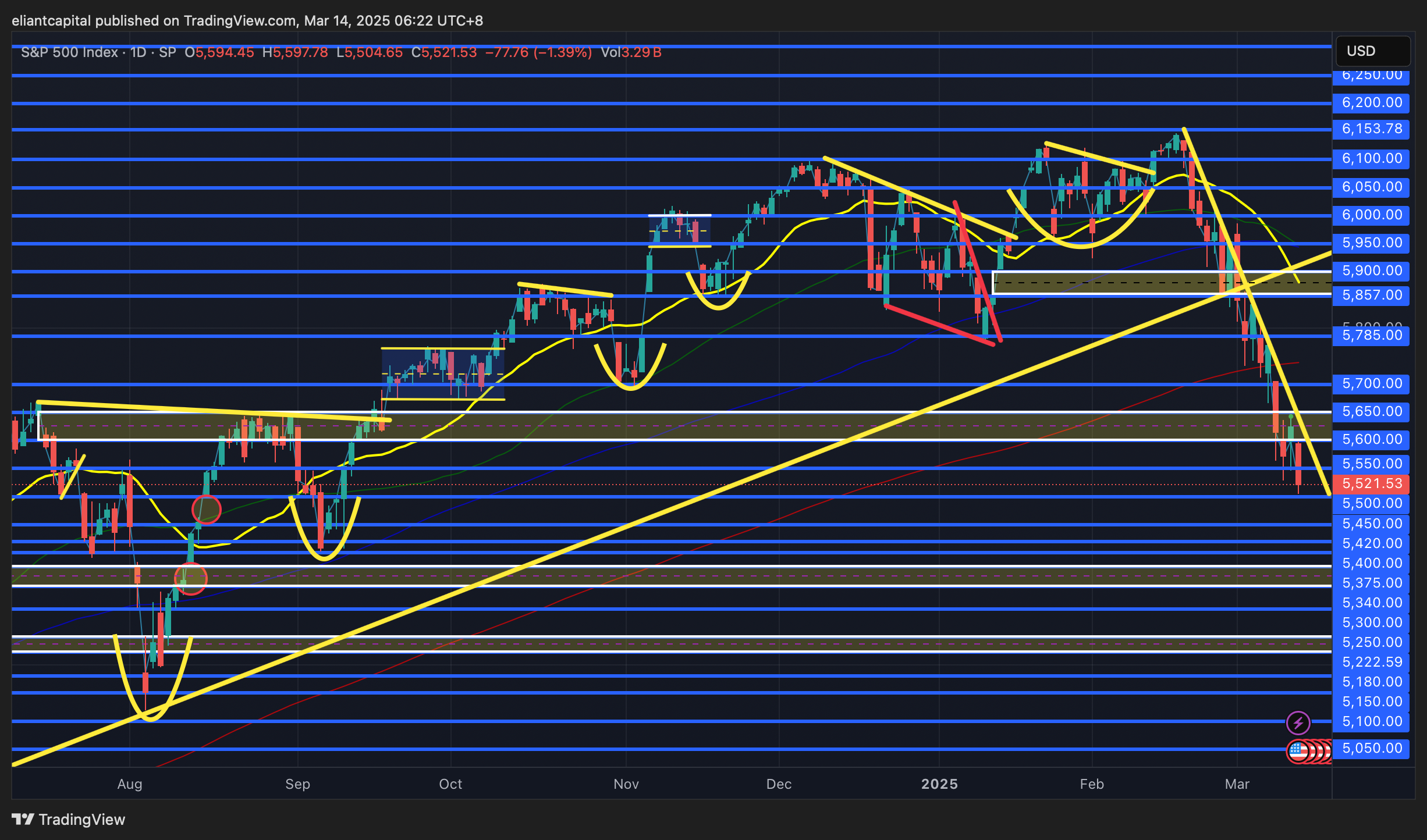The height and width of the screenshot is (840, 1427).
Task: Open the USD currency selector
Action: [x=1372, y=51]
